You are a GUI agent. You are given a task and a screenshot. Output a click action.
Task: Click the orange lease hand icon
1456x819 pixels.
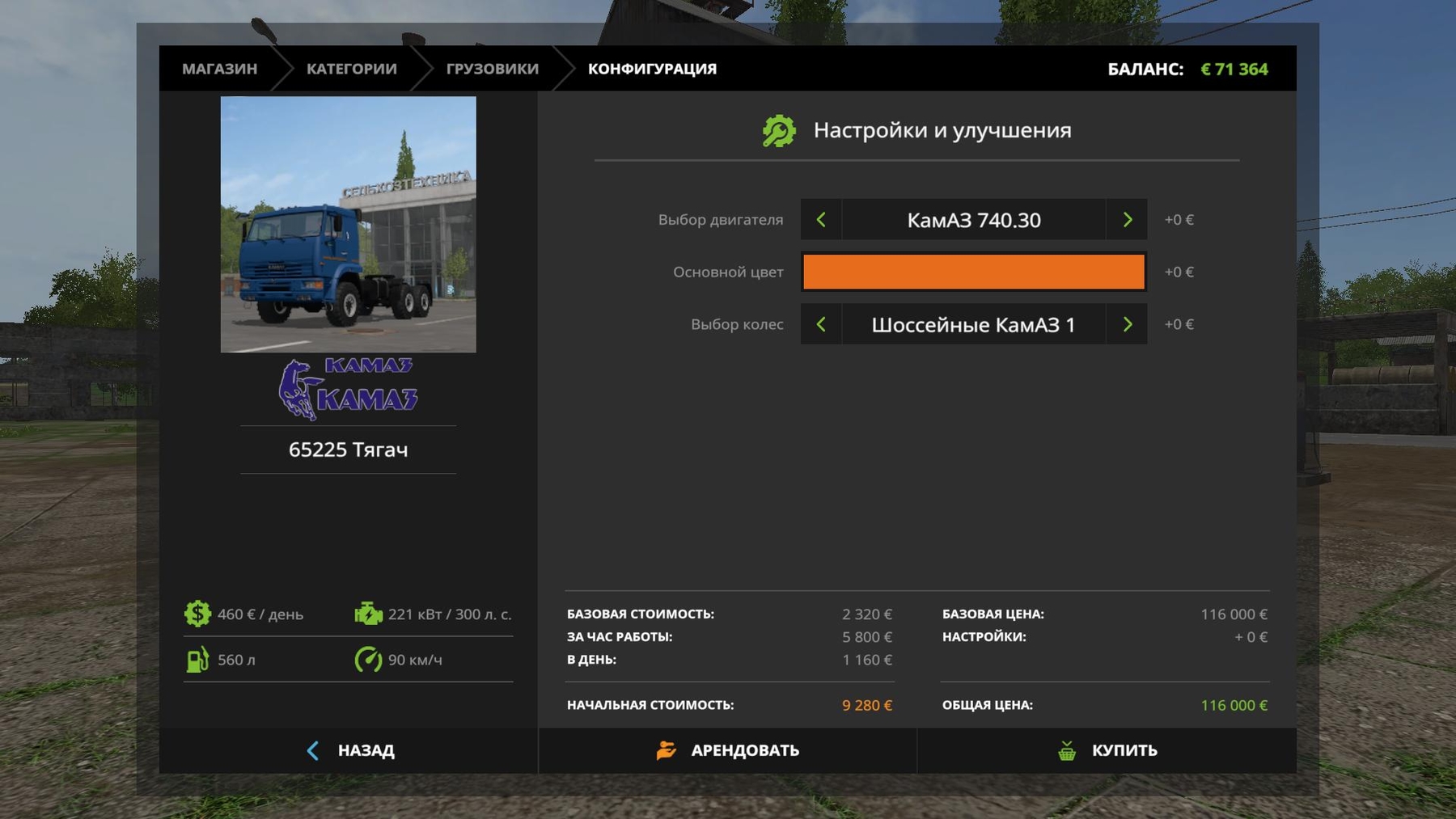tap(666, 750)
